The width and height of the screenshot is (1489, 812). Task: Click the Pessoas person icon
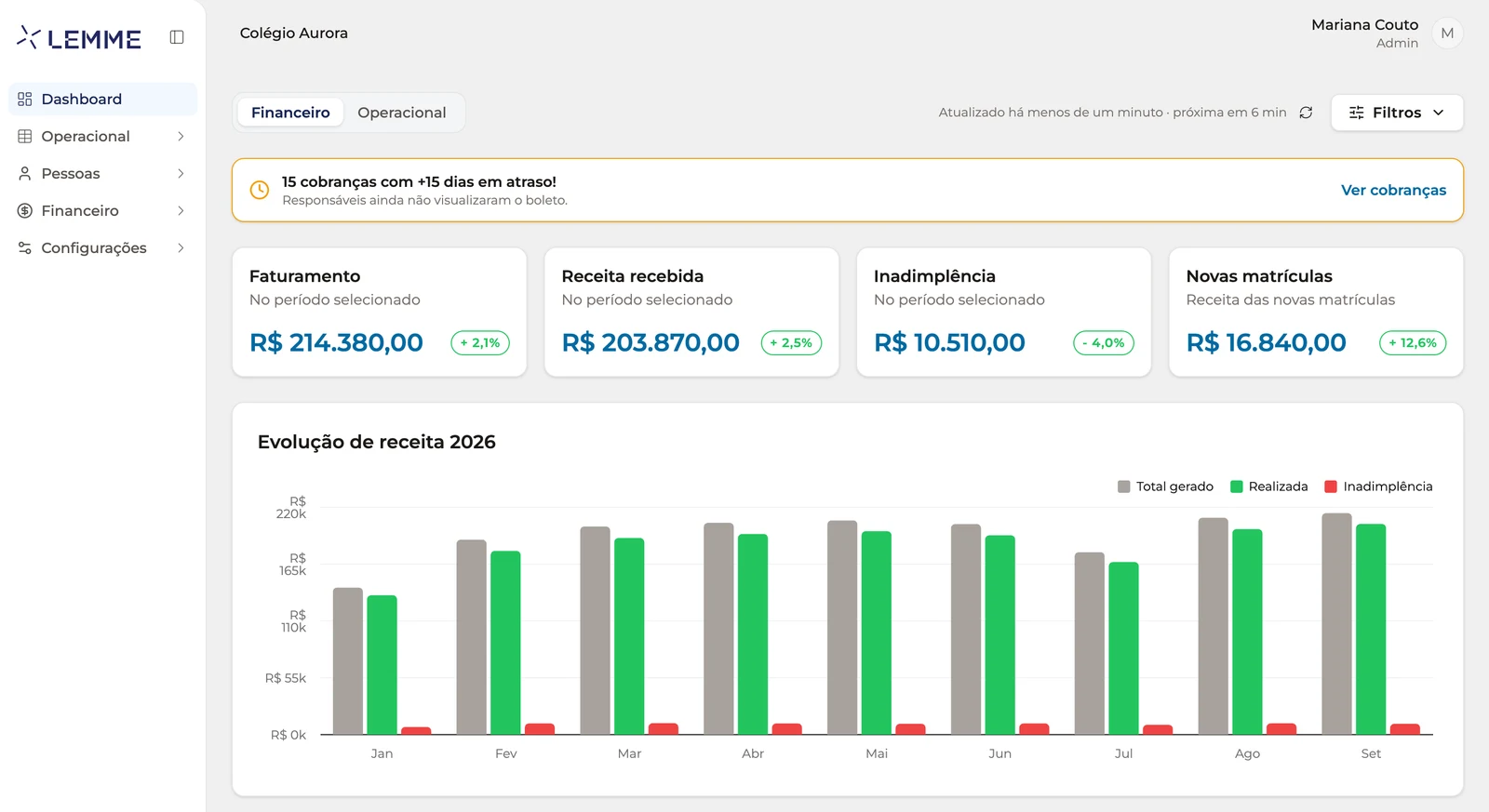click(x=25, y=174)
